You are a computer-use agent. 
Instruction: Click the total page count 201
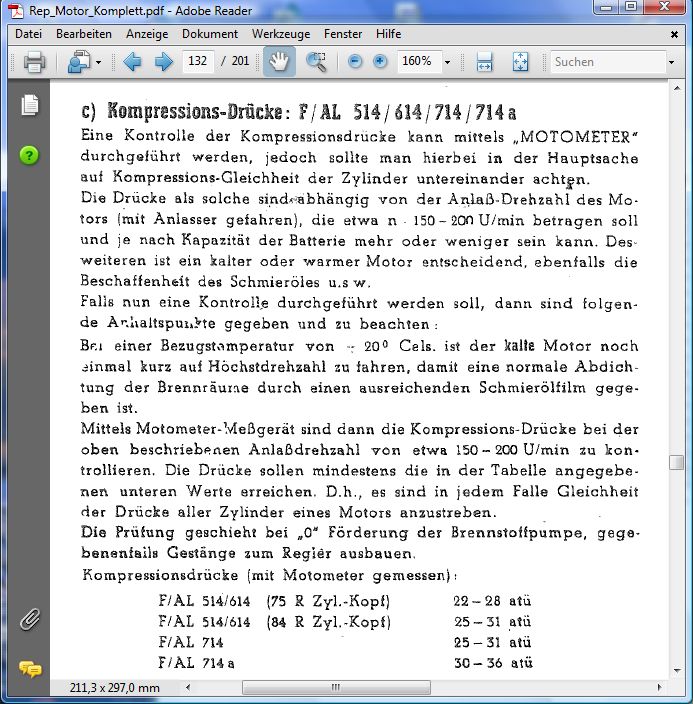point(240,61)
